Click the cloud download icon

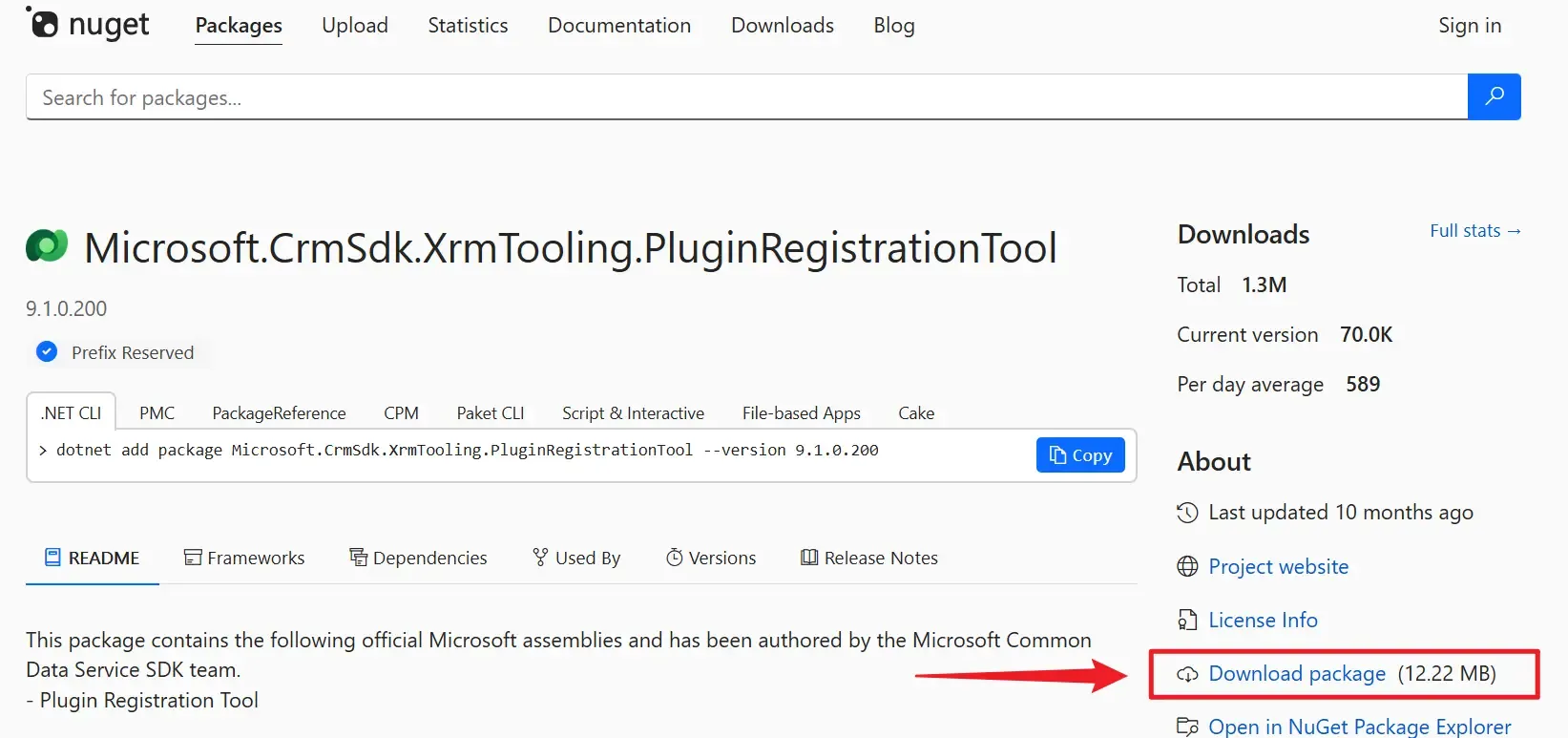[x=1187, y=675]
